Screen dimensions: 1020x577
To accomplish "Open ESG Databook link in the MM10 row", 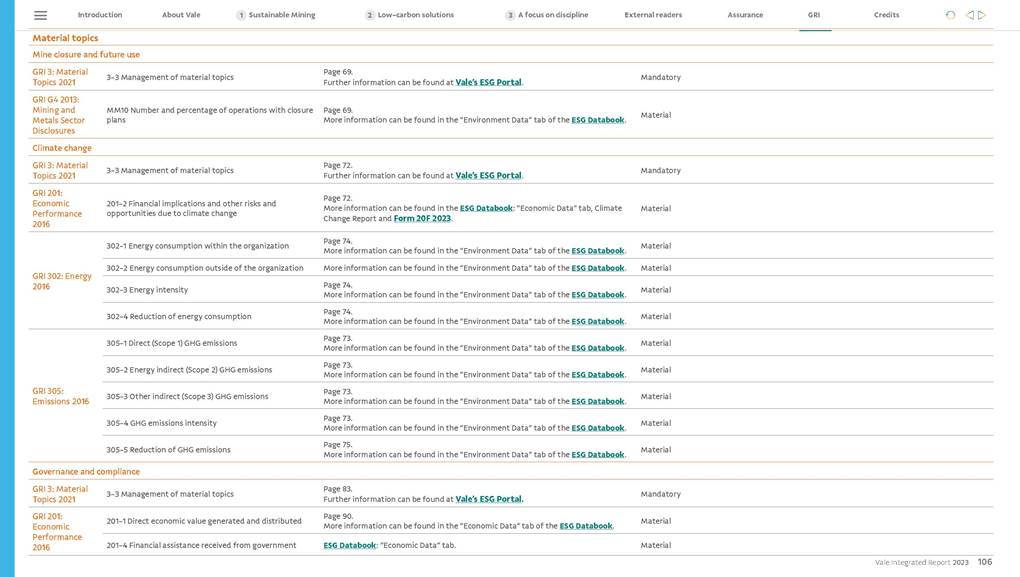I will pyautogui.click(x=597, y=120).
